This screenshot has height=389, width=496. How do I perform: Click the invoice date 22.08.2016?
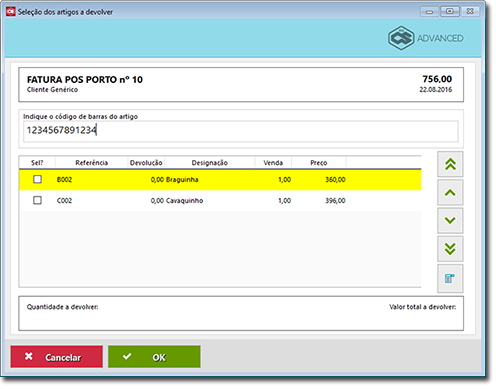[435, 90]
